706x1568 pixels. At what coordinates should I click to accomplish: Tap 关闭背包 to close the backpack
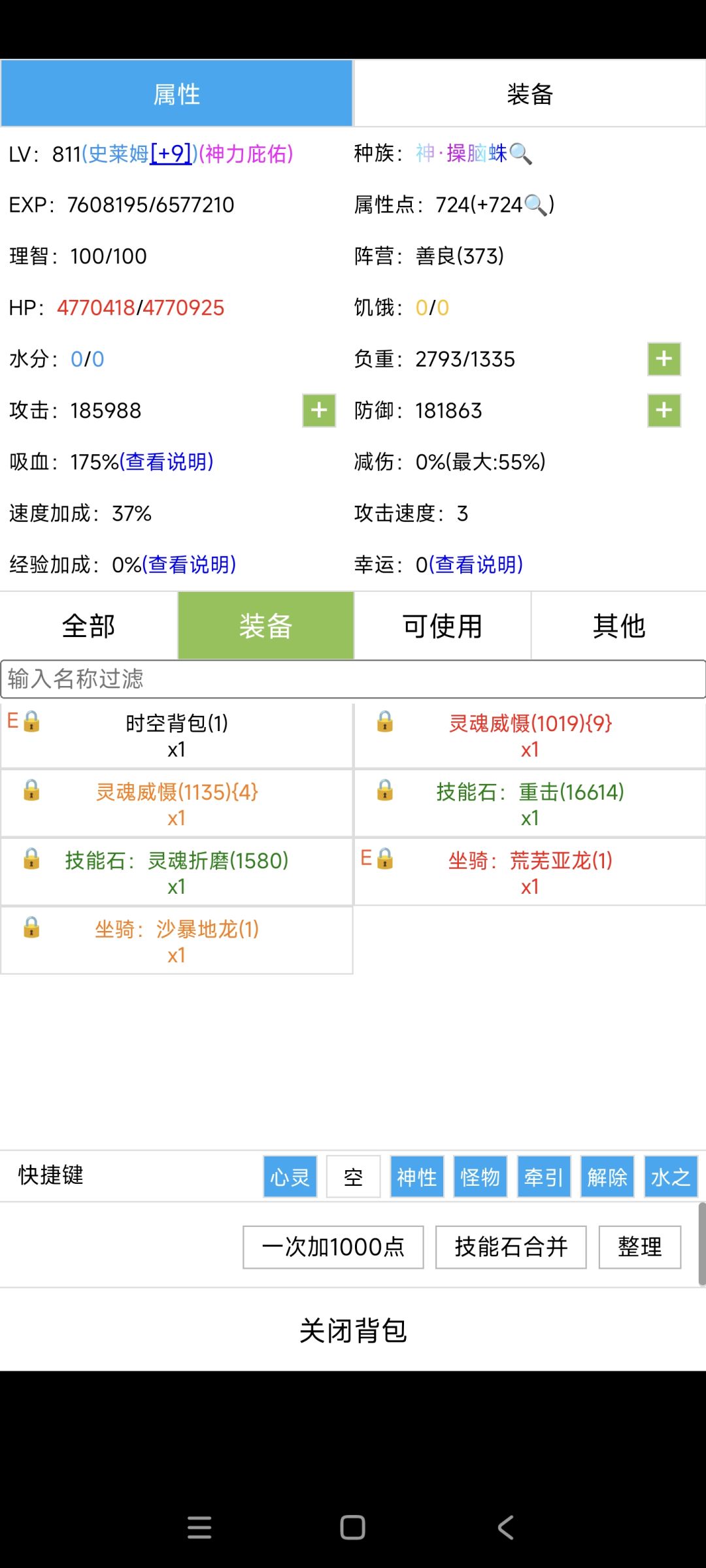click(x=353, y=1331)
